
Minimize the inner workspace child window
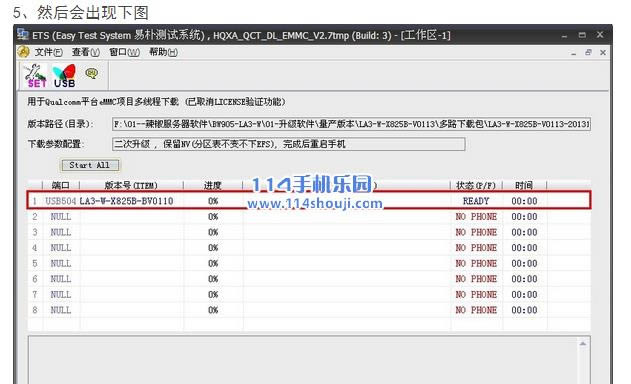pos(573,53)
